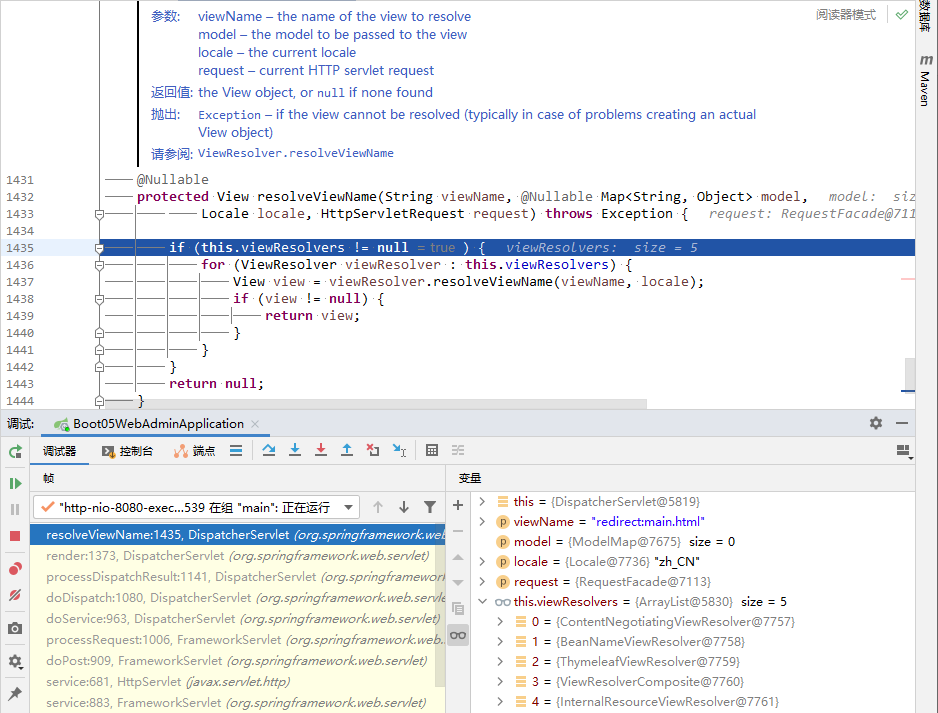
Task: Open debugger settings gear on left strip
Action: click(16, 661)
